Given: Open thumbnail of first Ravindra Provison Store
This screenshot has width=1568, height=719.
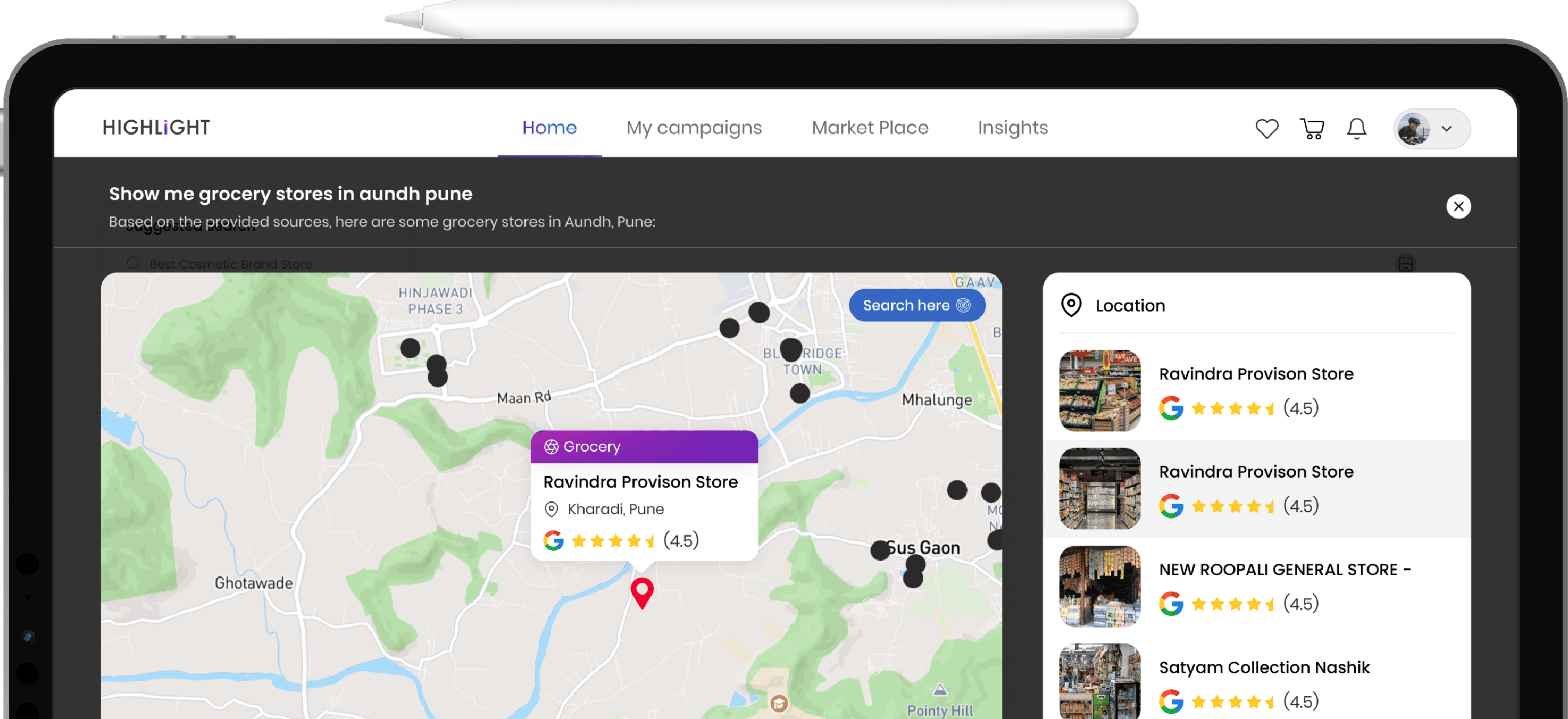Looking at the screenshot, I should point(1099,391).
